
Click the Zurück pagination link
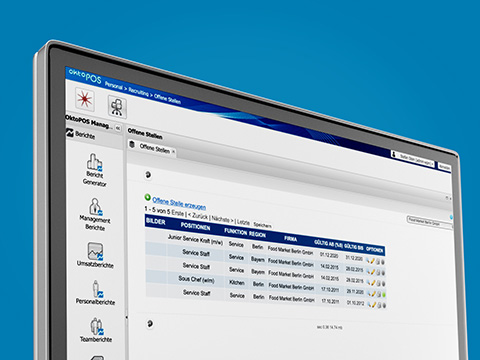click(x=198, y=216)
